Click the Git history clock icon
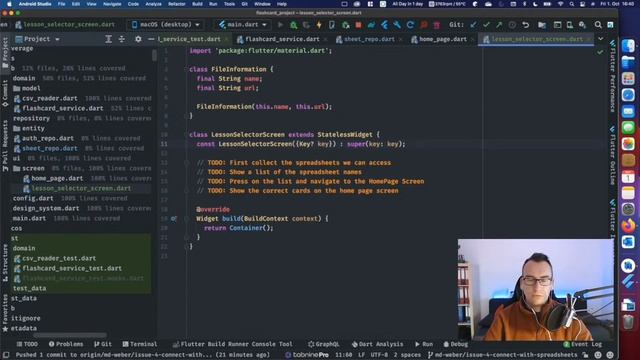This screenshot has width=640, height=360. (512, 25)
